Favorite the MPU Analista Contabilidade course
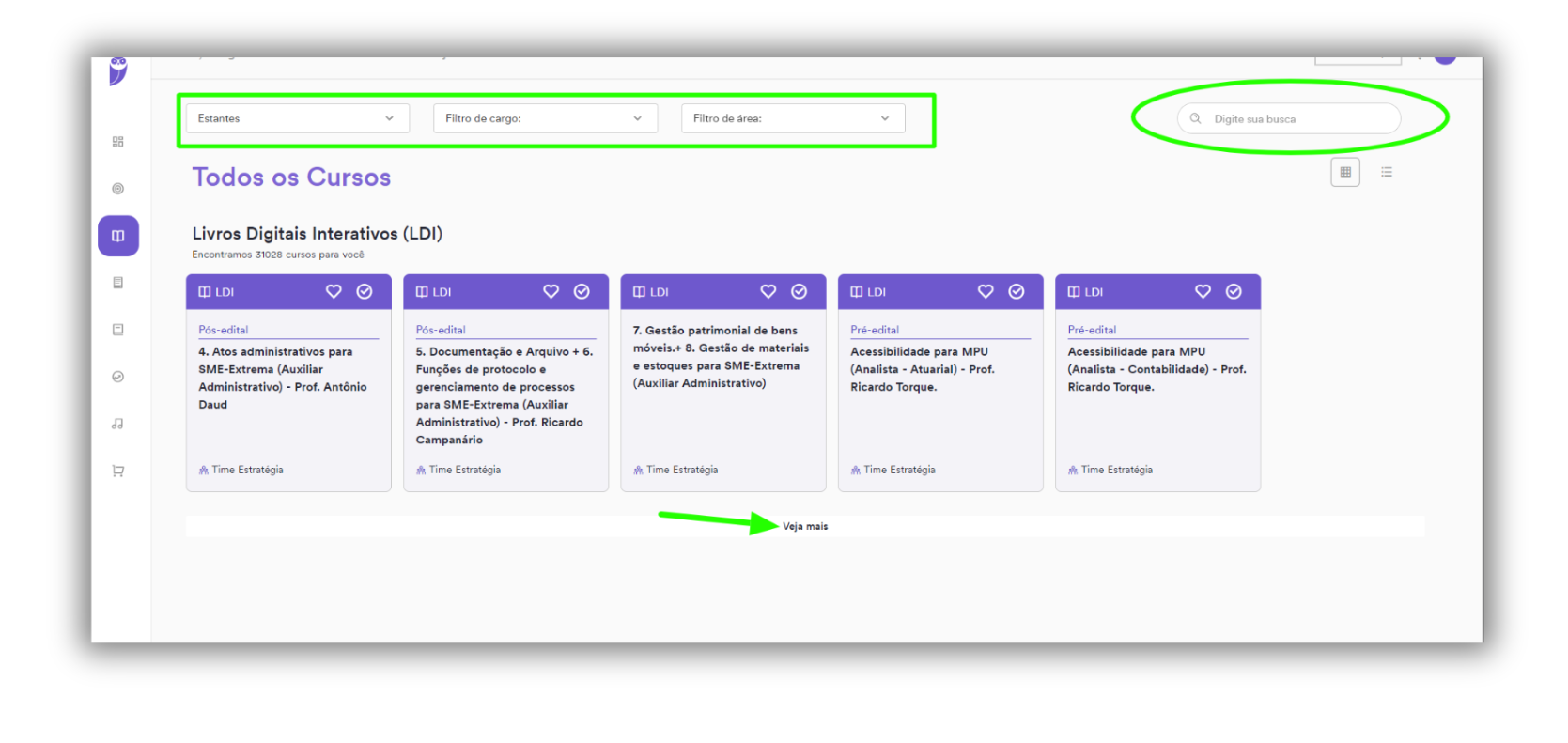The width and height of the screenshot is (1568, 743). coord(1203,292)
